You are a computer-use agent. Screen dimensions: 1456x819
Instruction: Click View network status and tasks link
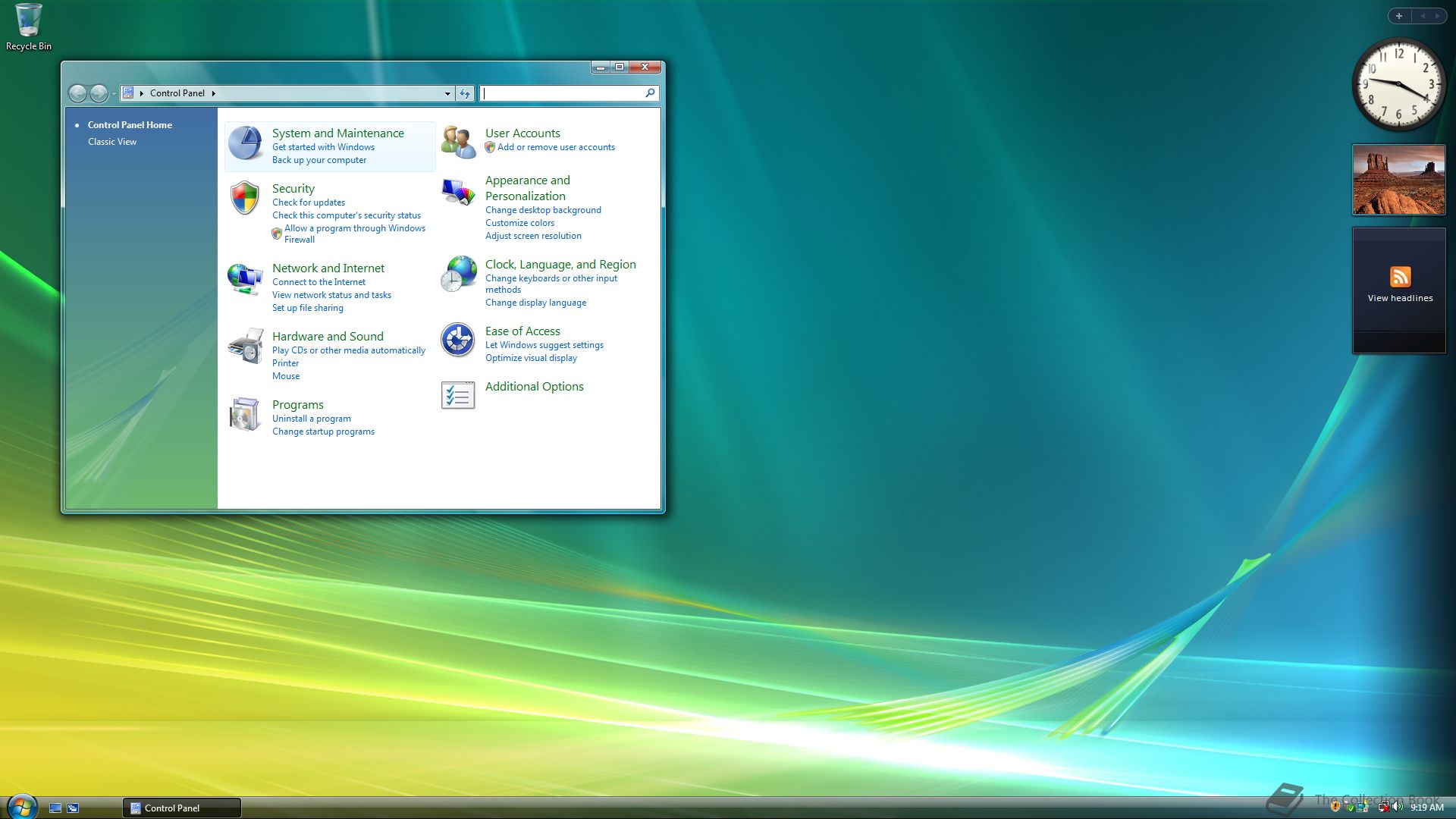coord(331,295)
